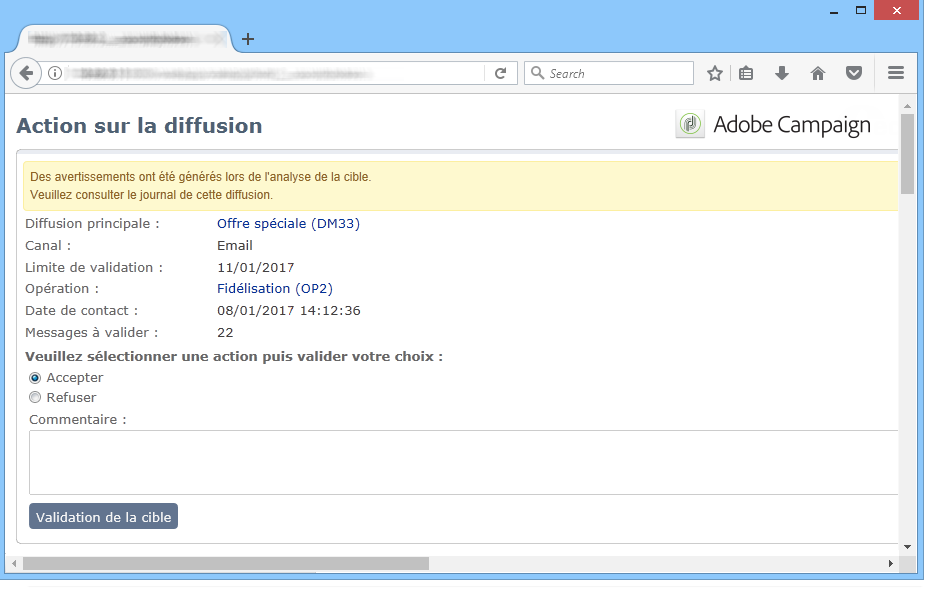The image size is (951, 599).
Task: Click the site information icon in address bar
Action: pos(56,73)
